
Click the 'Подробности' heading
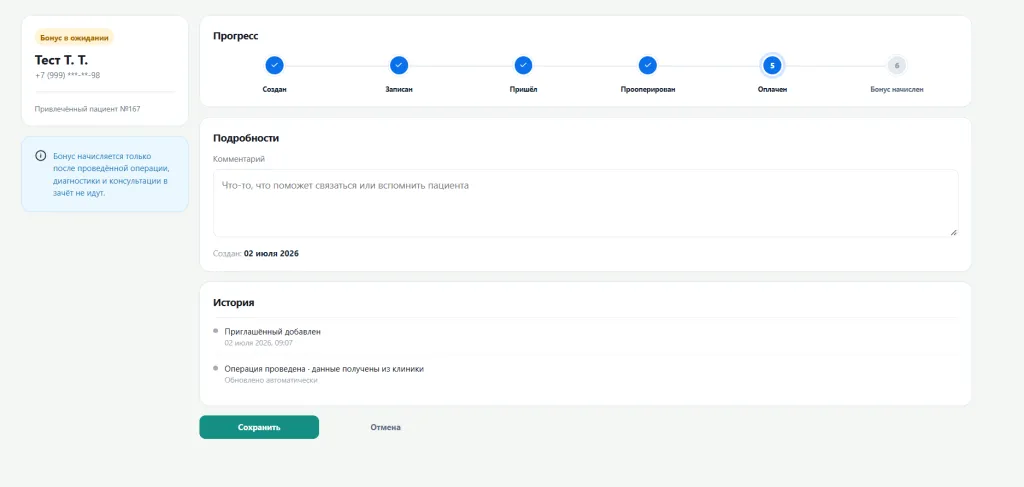(246, 138)
